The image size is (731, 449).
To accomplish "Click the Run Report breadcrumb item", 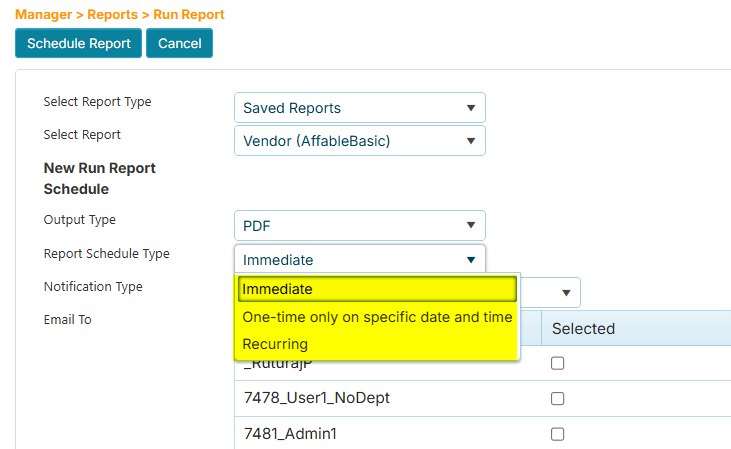I will coord(189,15).
